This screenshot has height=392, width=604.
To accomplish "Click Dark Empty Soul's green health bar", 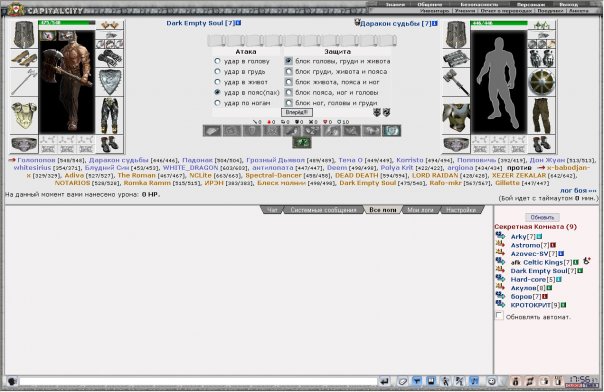I will point(67,23).
